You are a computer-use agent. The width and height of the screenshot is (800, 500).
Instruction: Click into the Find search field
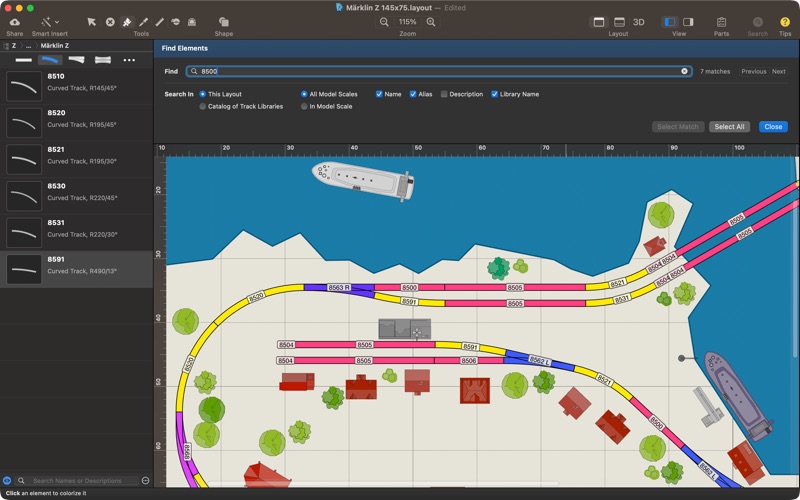[439, 71]
